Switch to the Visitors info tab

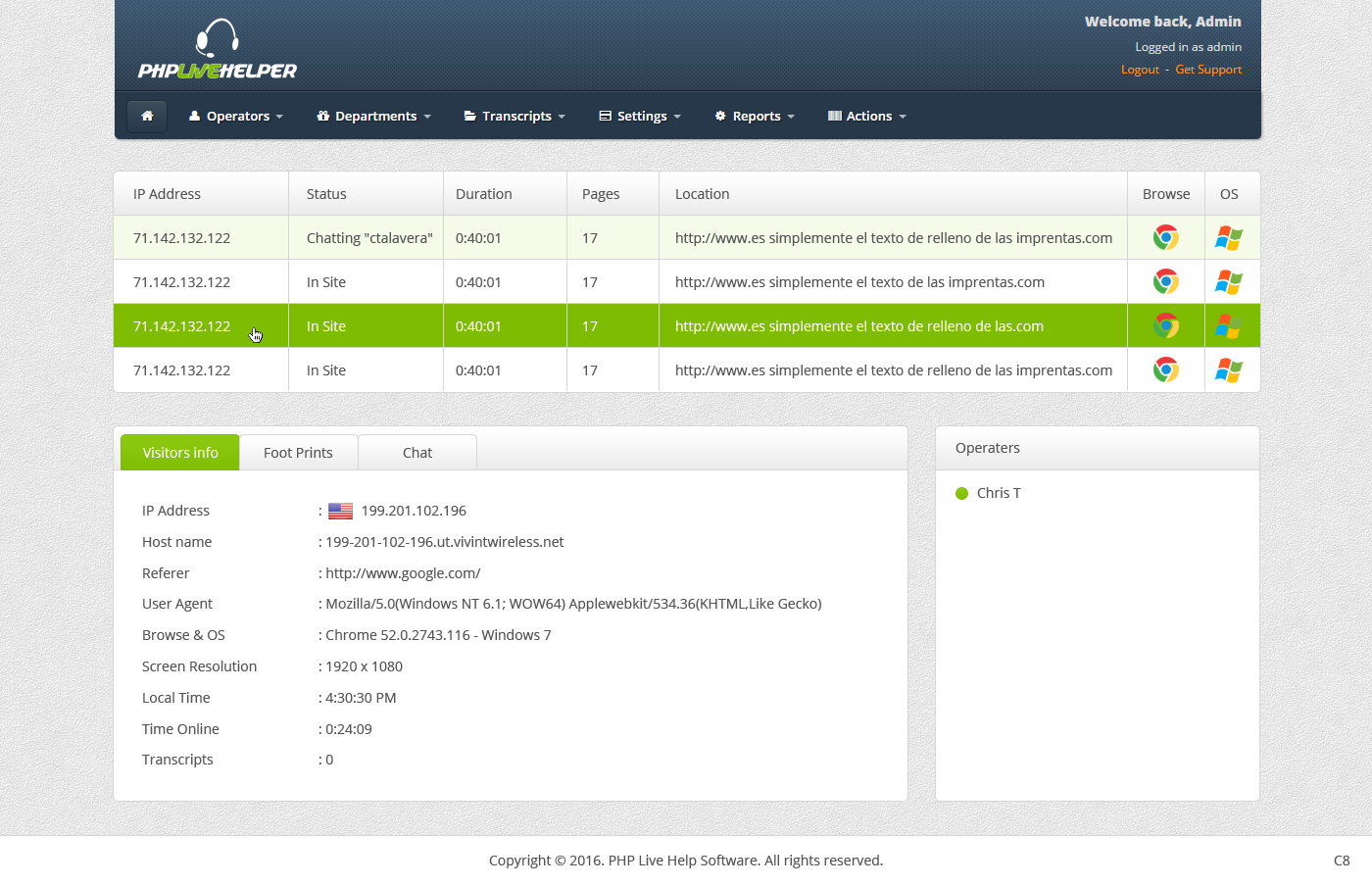pos(180,452)
